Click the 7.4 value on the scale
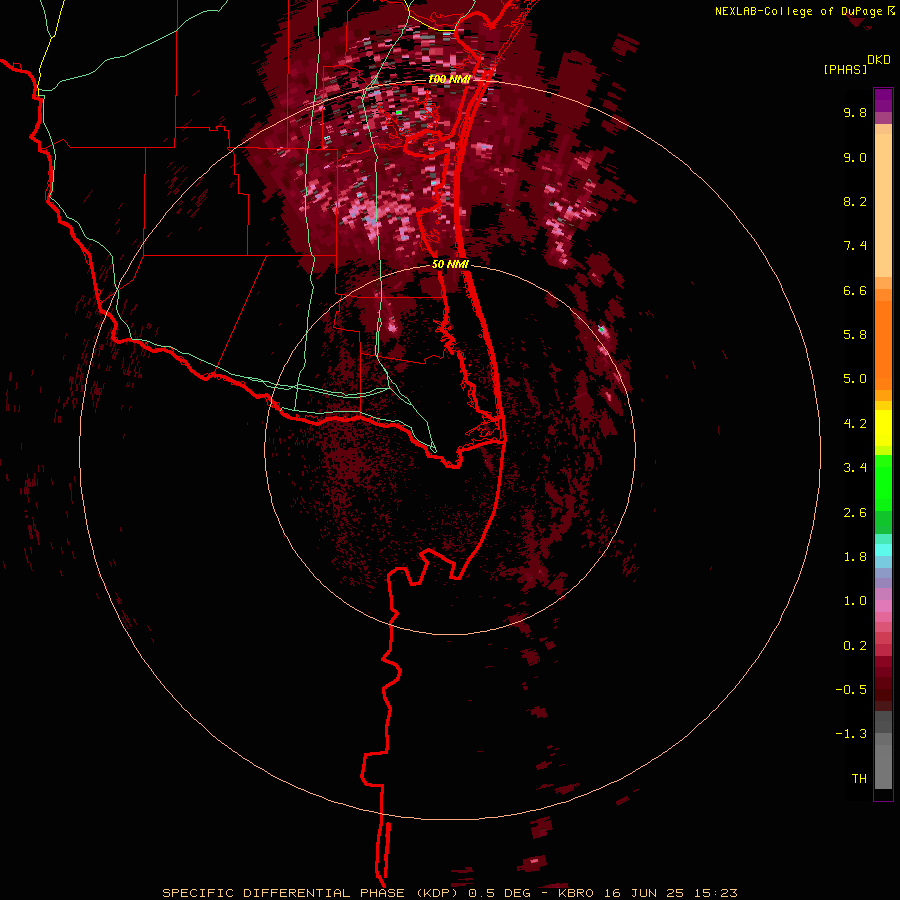900x900 pixels. point(855,246)
